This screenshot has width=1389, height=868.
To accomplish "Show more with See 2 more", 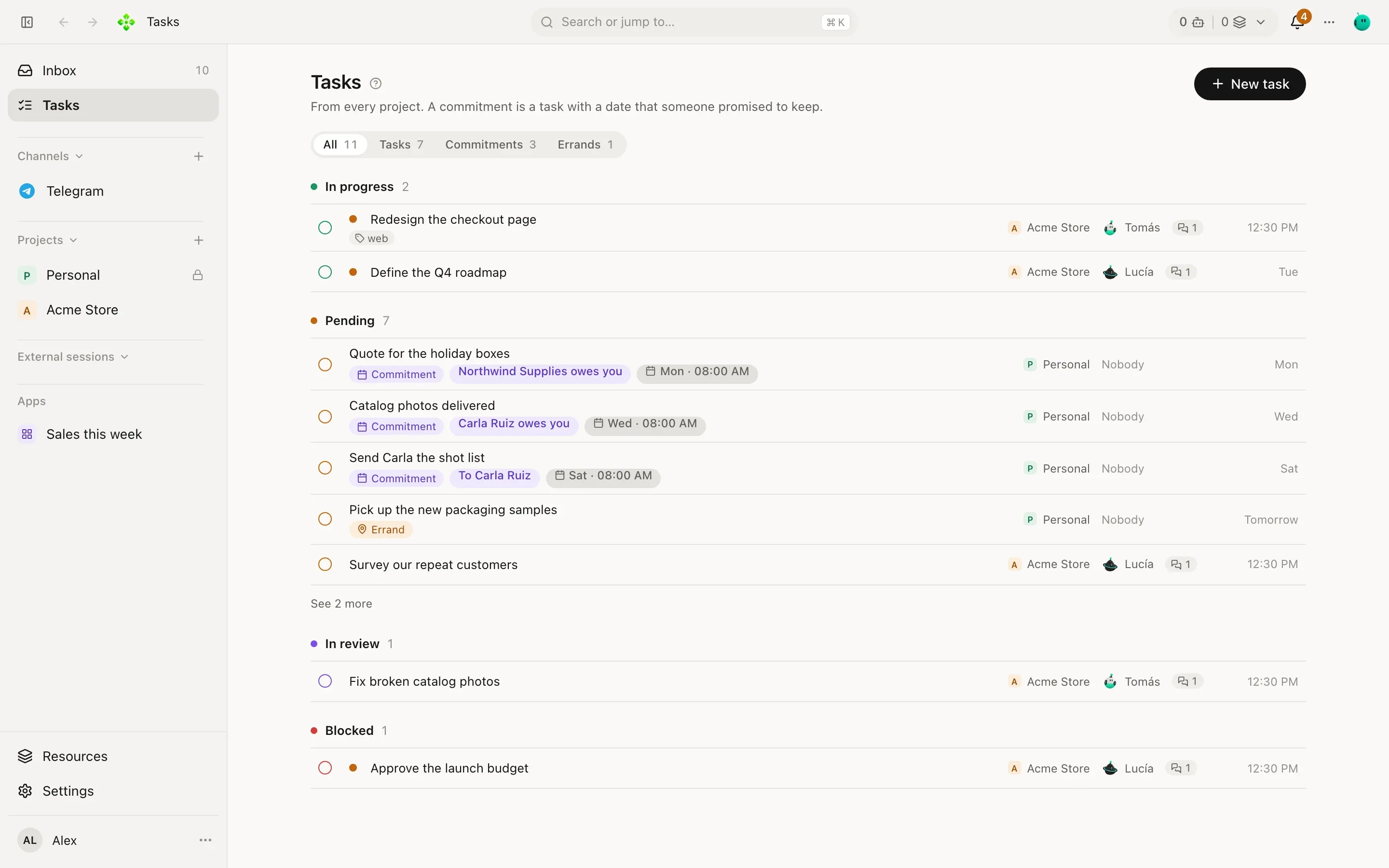I will pos(341,603).
